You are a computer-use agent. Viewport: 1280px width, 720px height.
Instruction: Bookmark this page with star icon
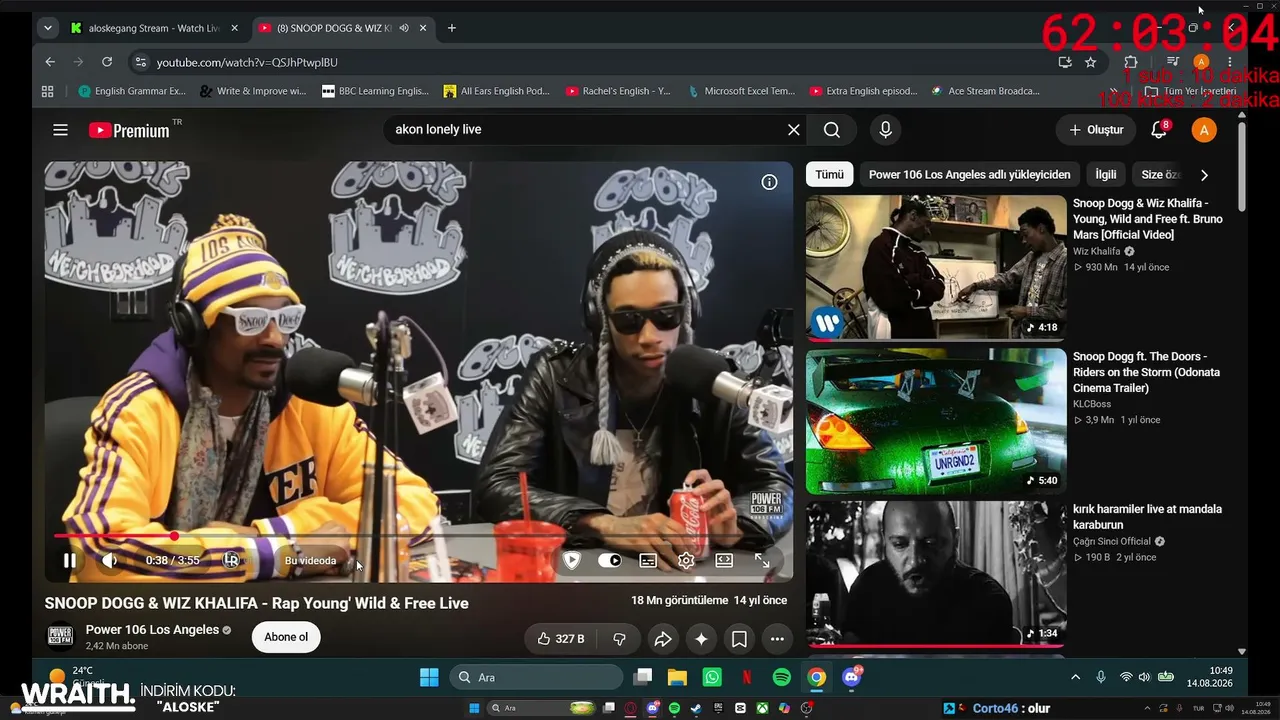click(1090, 62)
